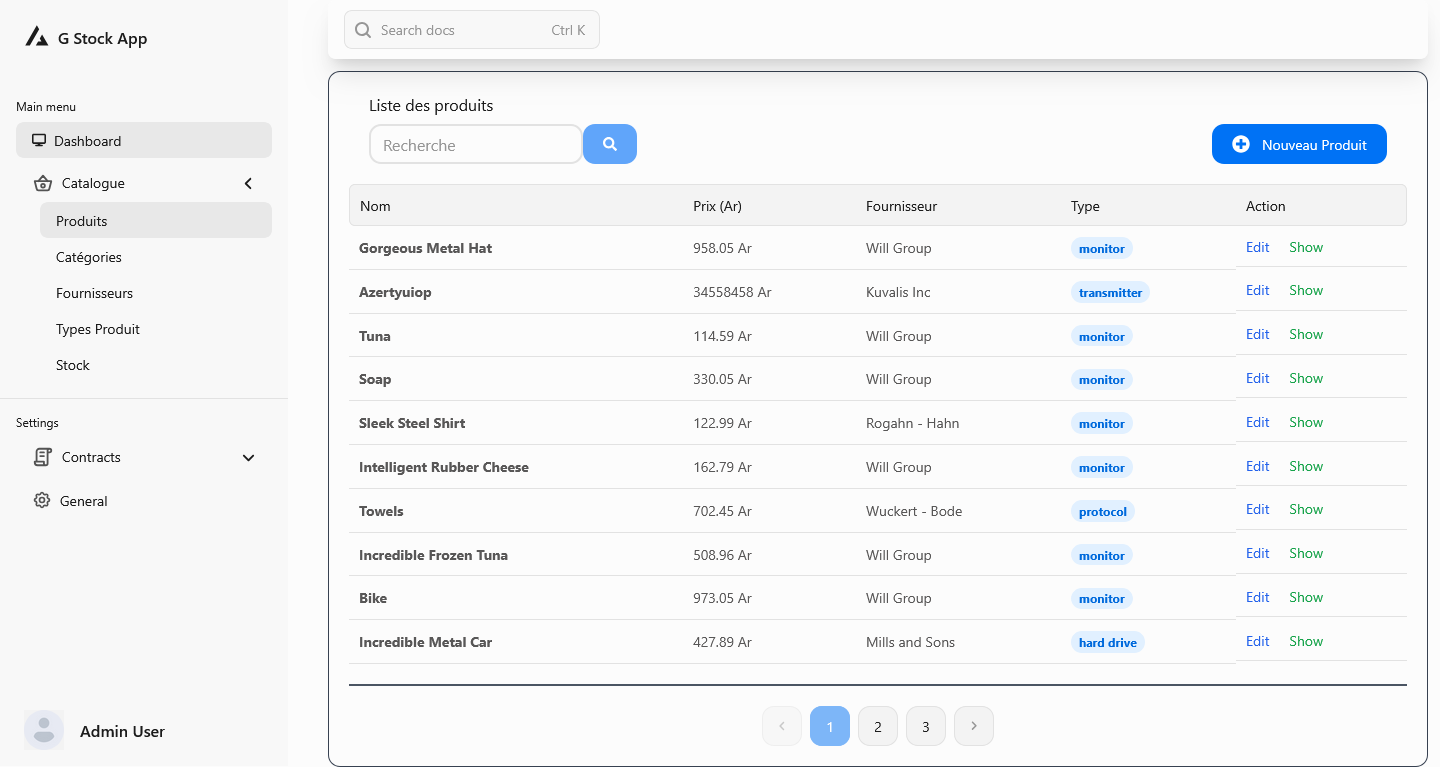This screenshot has height=767, width=1440.
Task: Go to page 3 of products
Action: (926, 726)
